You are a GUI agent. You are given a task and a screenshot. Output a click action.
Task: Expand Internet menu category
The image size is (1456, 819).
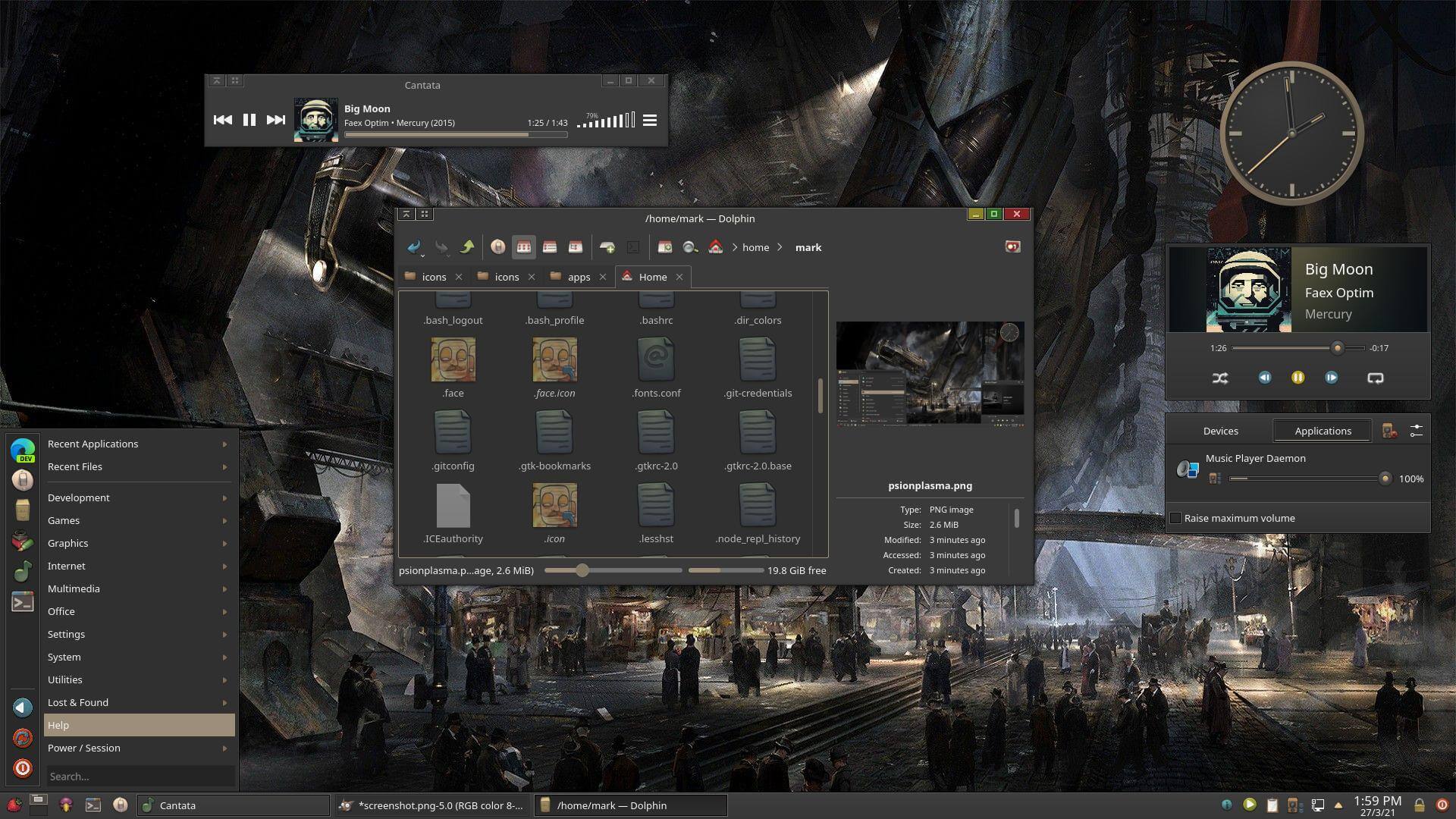[x=139, y=566]
